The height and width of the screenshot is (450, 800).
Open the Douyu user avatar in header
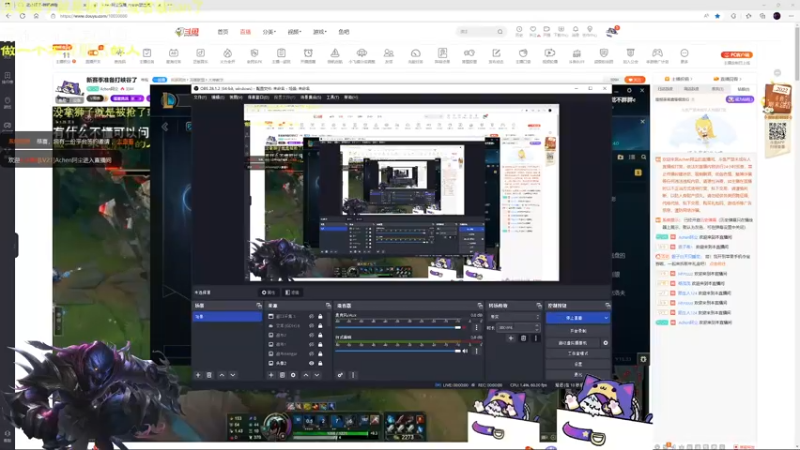click(x=612, y=32)
